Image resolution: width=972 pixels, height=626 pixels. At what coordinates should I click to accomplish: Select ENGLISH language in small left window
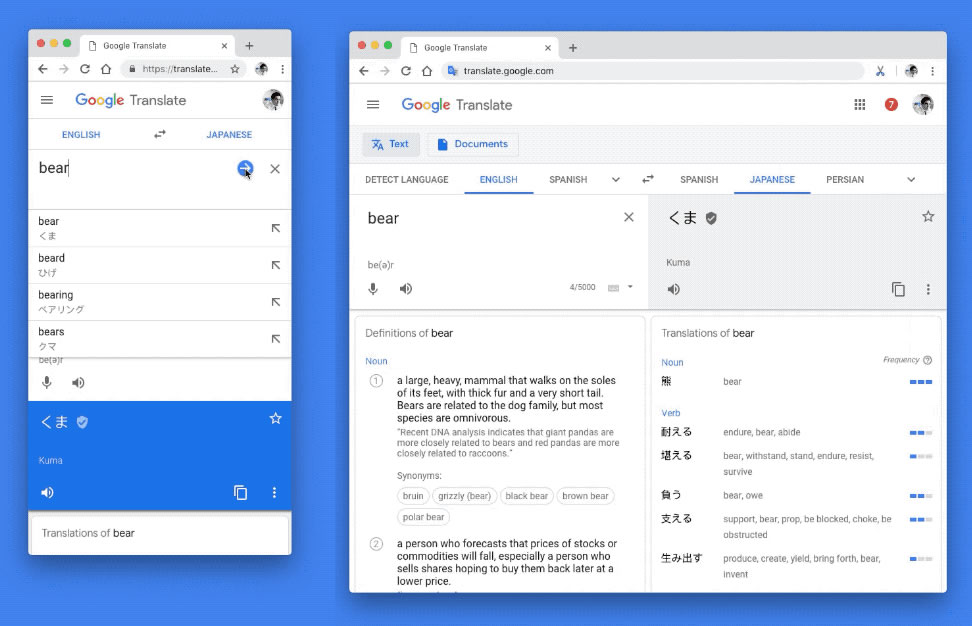pos(81,134)
